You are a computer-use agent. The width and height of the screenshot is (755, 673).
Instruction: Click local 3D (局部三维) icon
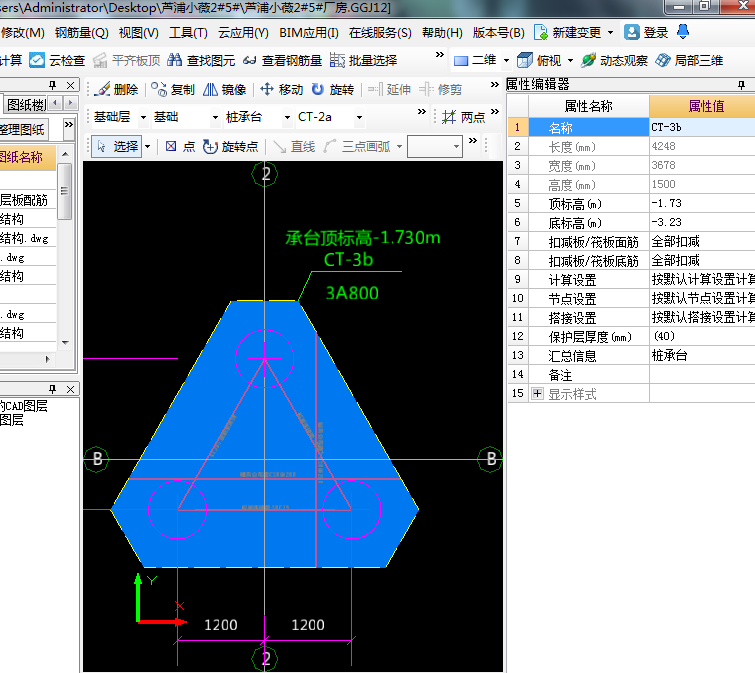663,60
